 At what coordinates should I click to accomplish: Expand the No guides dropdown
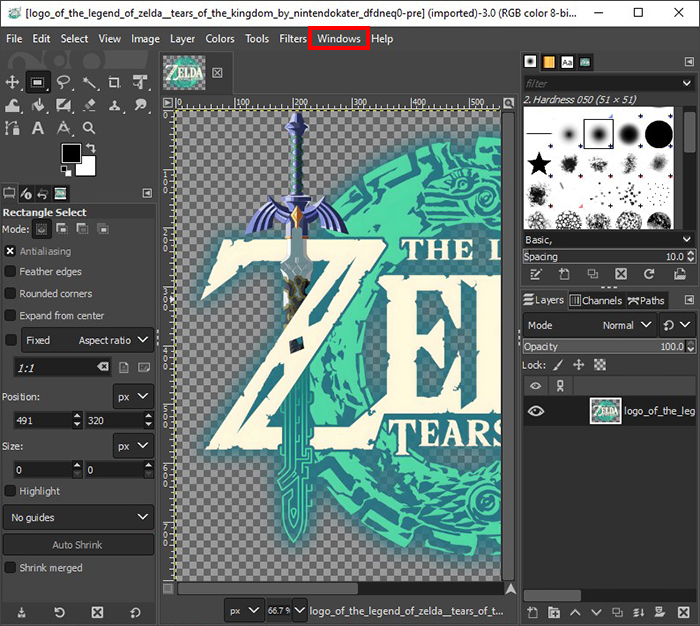(79, 517)
